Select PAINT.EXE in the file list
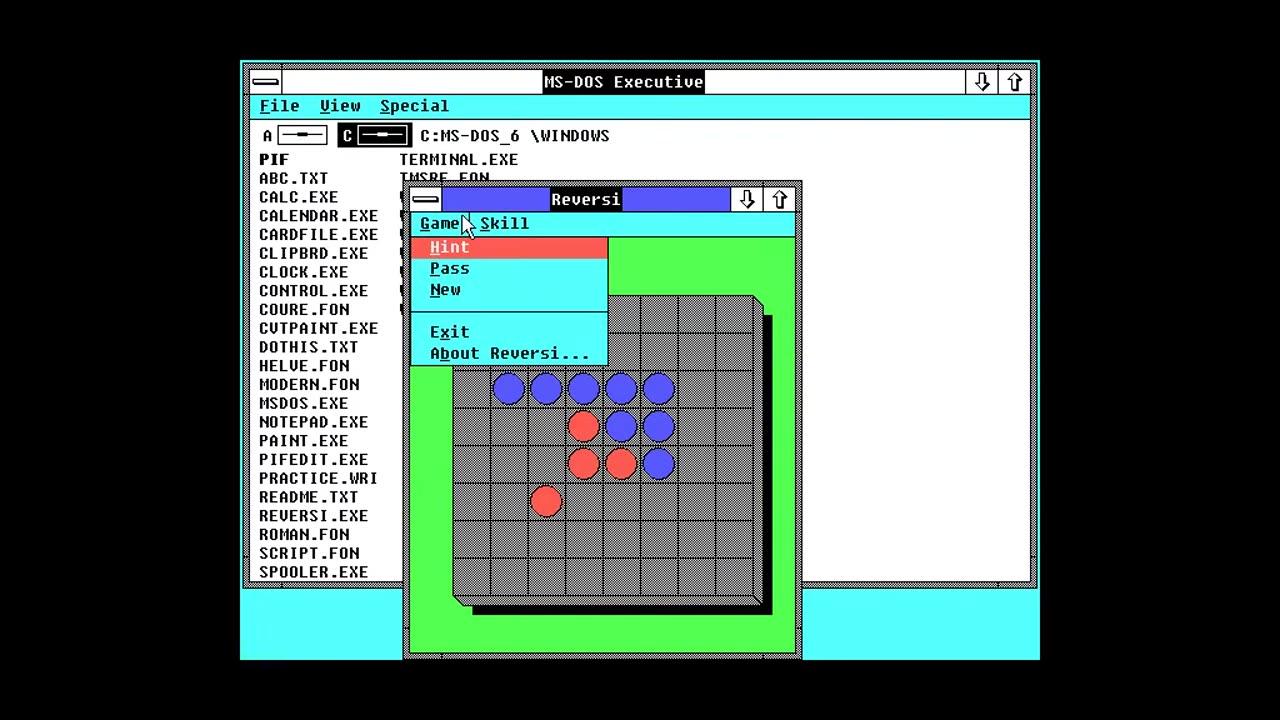 pyautogui.click(x=304, y=441)
